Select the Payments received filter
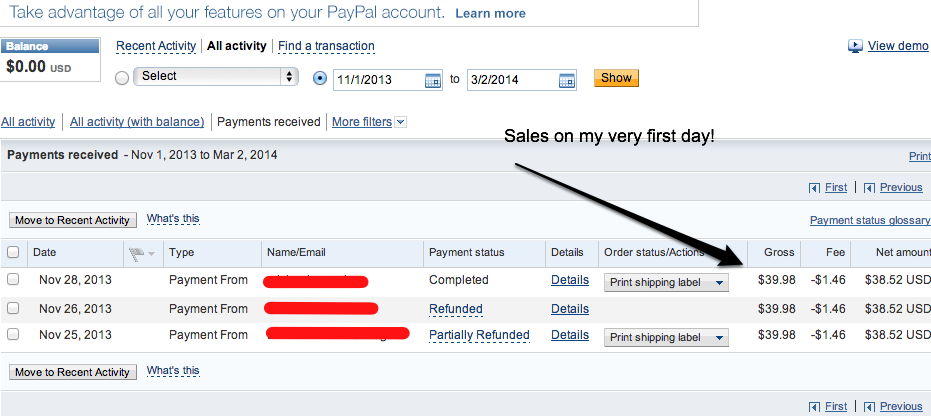The image size is (931, 416). (x=269, y=122)
